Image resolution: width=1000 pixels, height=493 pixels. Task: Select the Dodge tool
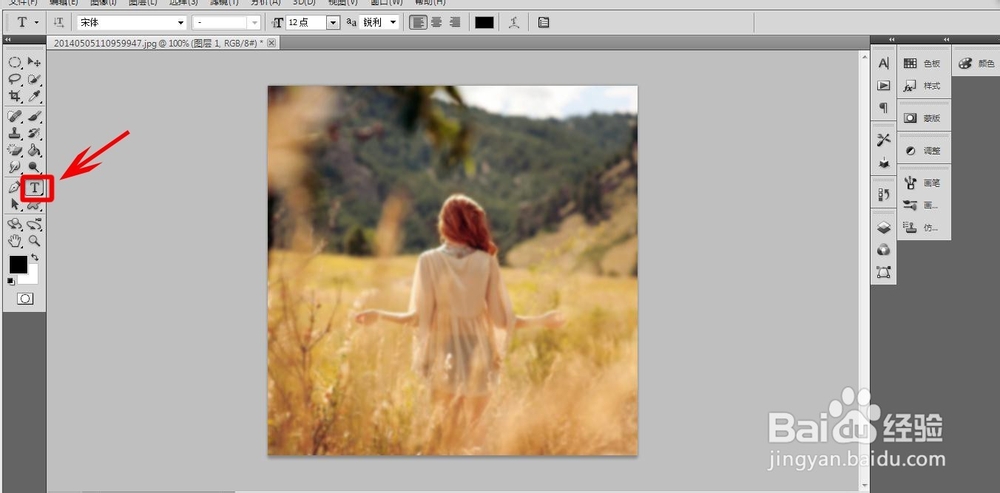[x=34, y=168]
